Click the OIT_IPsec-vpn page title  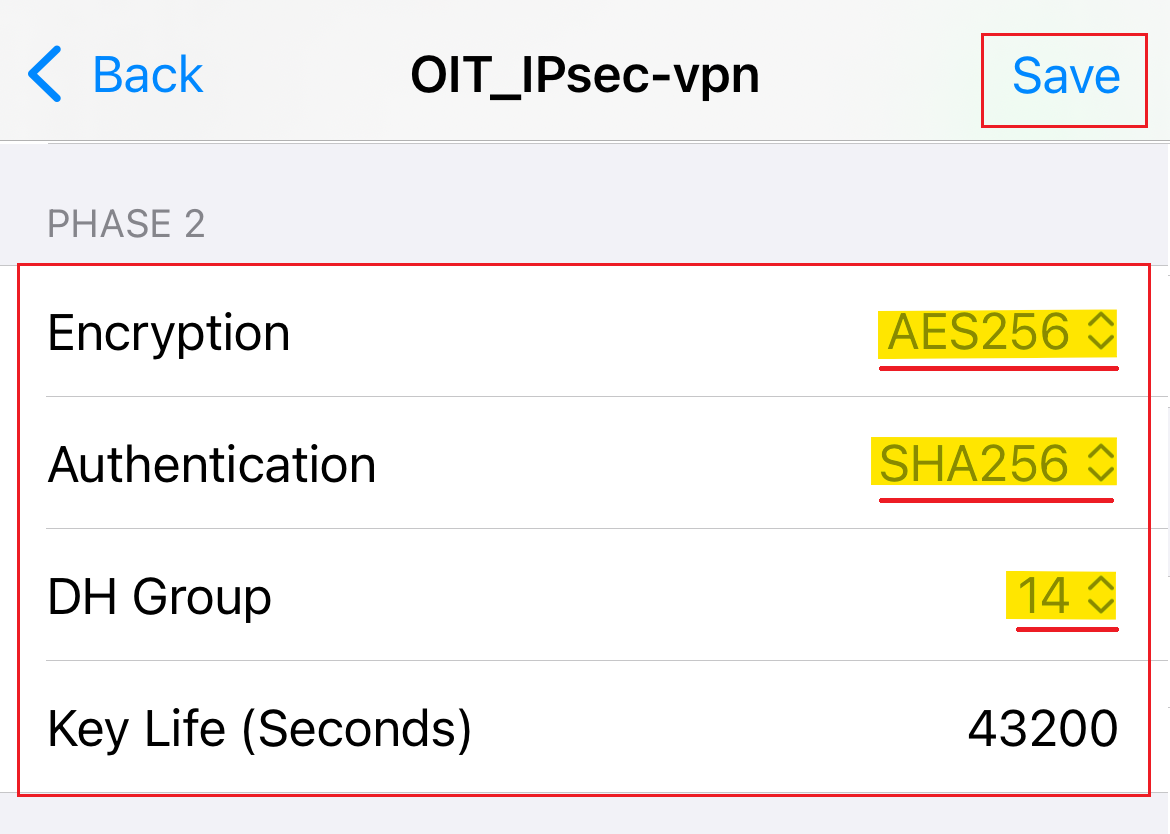(x=585, y=76)
